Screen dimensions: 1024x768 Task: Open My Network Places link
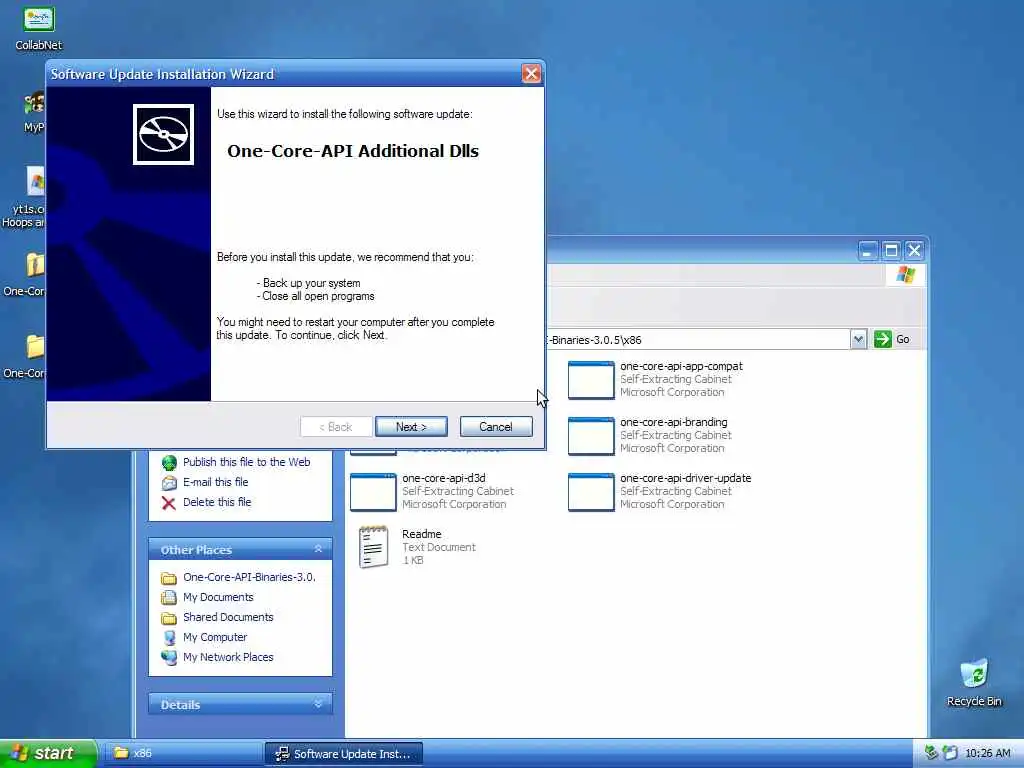coord(228,657)
